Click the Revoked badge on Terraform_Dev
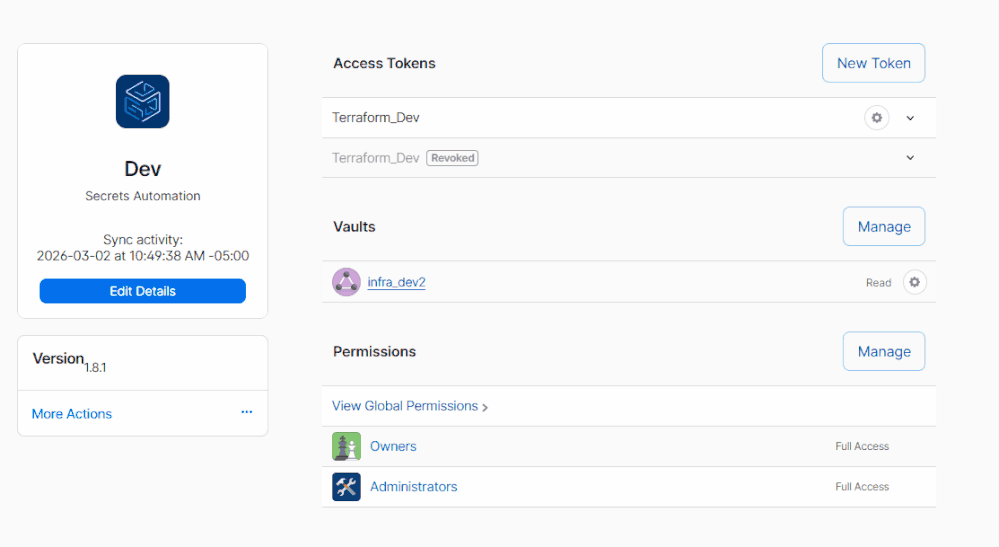This screenshot has width=999, height=547. 452,158
